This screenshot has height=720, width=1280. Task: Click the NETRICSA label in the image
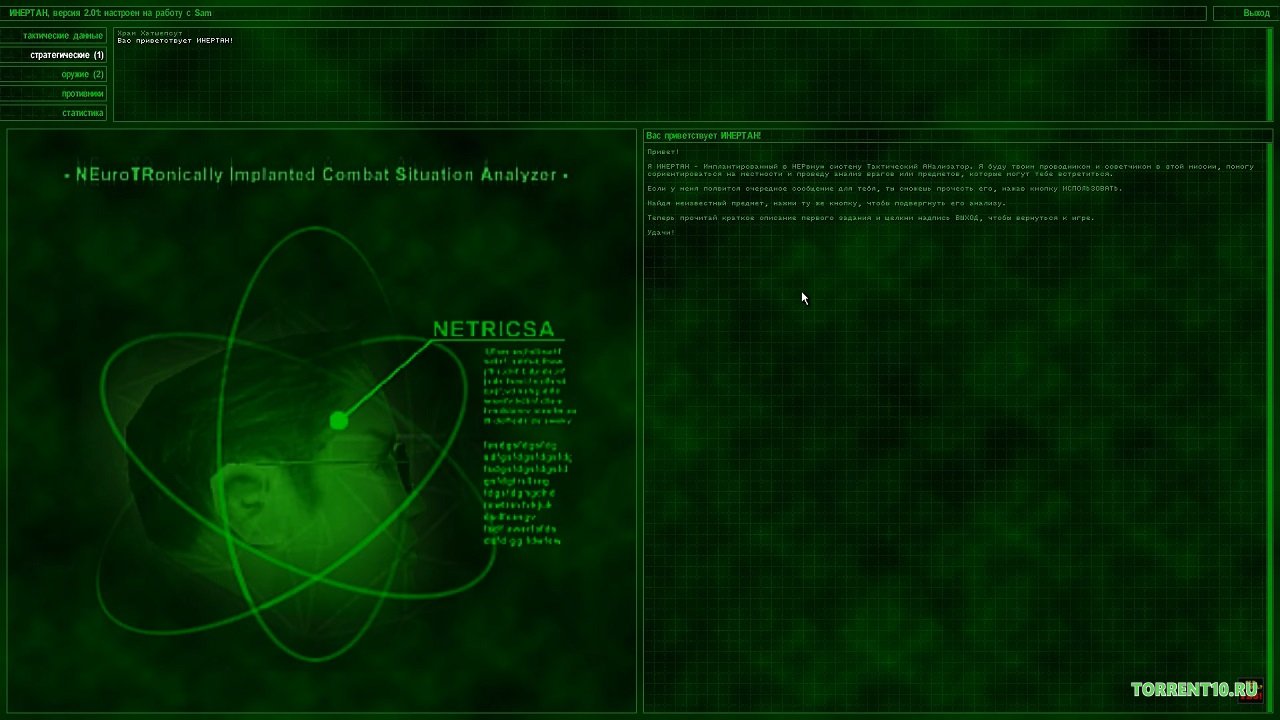tap(493, 329)
